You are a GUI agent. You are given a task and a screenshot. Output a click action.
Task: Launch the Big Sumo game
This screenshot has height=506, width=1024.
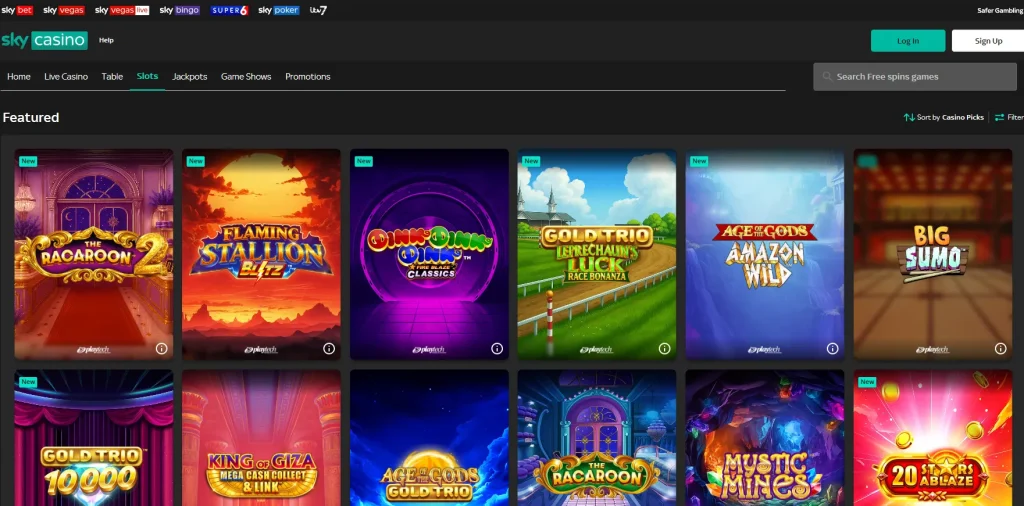933,254
